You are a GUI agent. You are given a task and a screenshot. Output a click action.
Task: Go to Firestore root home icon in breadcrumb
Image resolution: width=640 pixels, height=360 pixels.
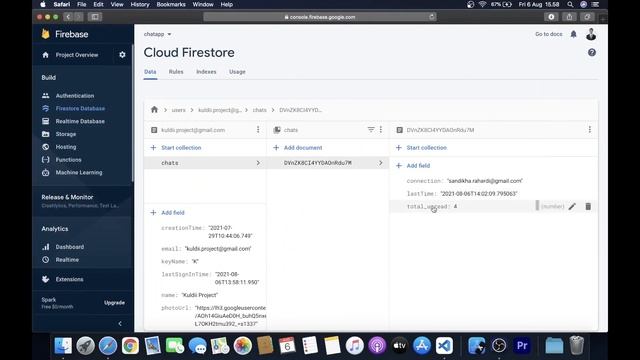click(154, 109)
